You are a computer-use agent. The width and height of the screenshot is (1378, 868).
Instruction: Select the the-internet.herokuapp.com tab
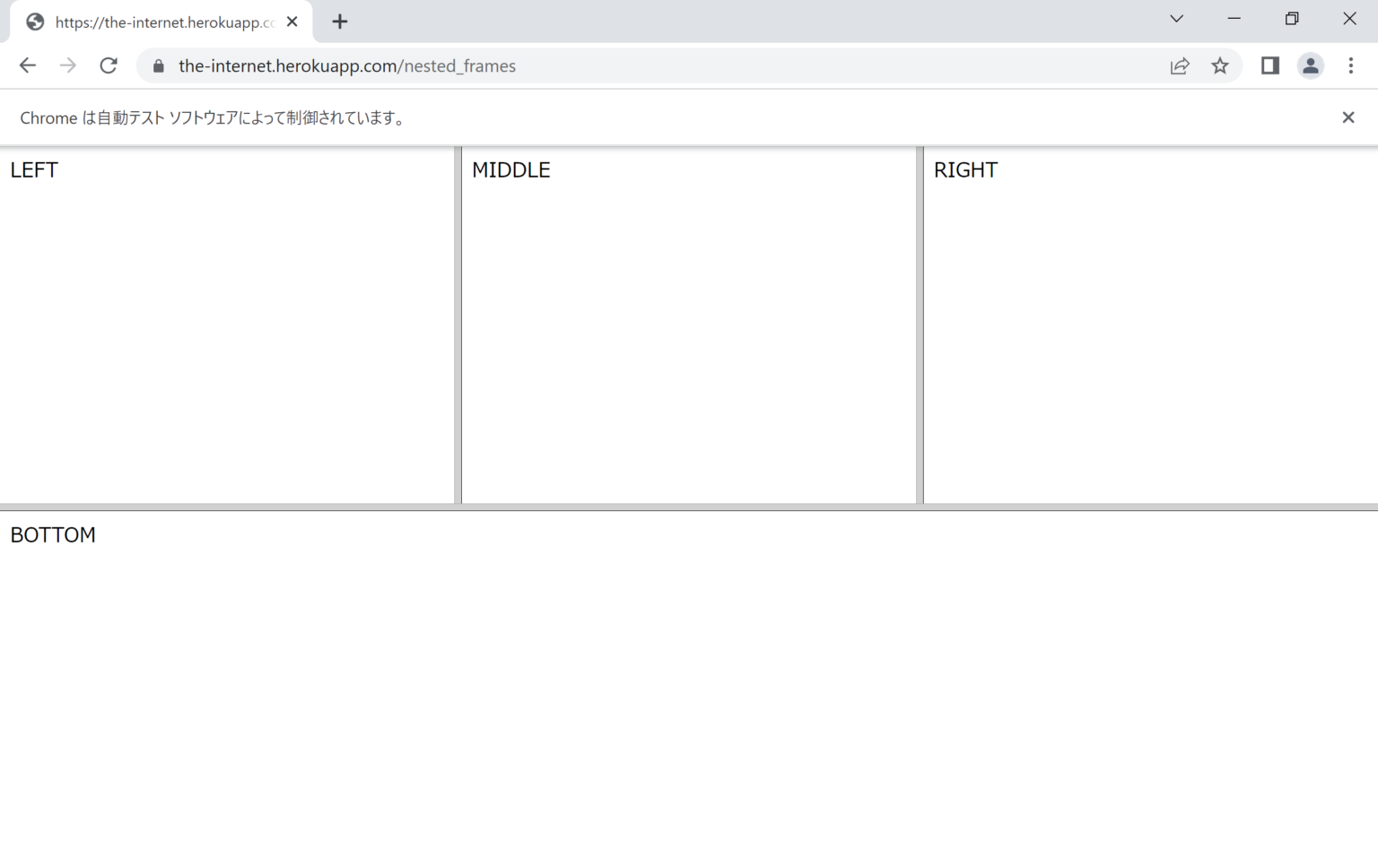[161, 22]
